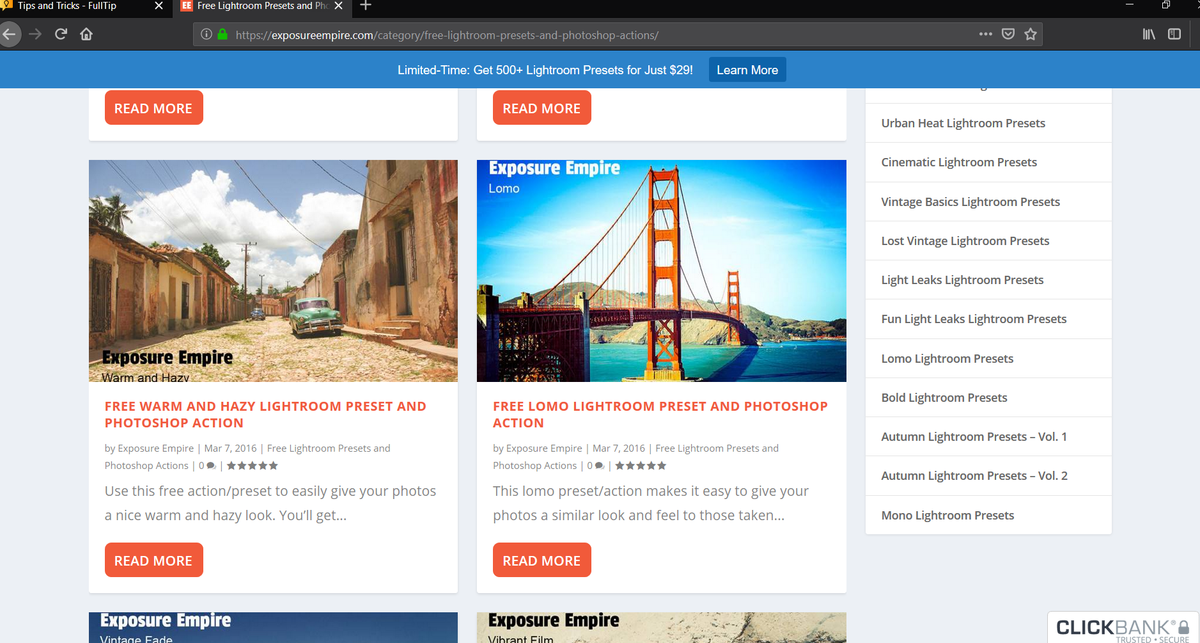
Task: Open the Golden Gate Lomo thumbnail
Action: click(661, 271)
